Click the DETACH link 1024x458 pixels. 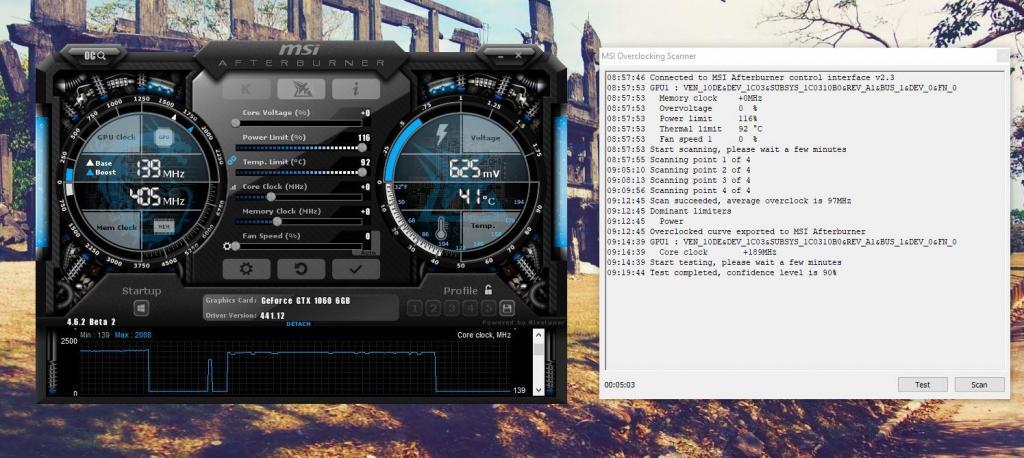298,323
